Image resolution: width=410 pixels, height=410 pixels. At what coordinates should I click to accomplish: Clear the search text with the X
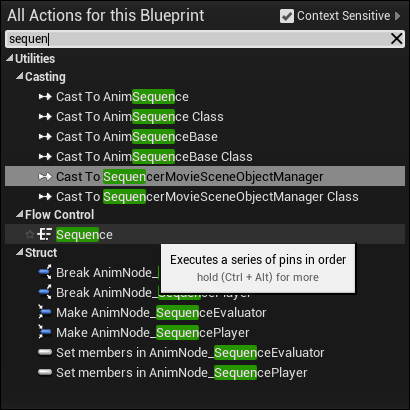[x=396, y=39]
